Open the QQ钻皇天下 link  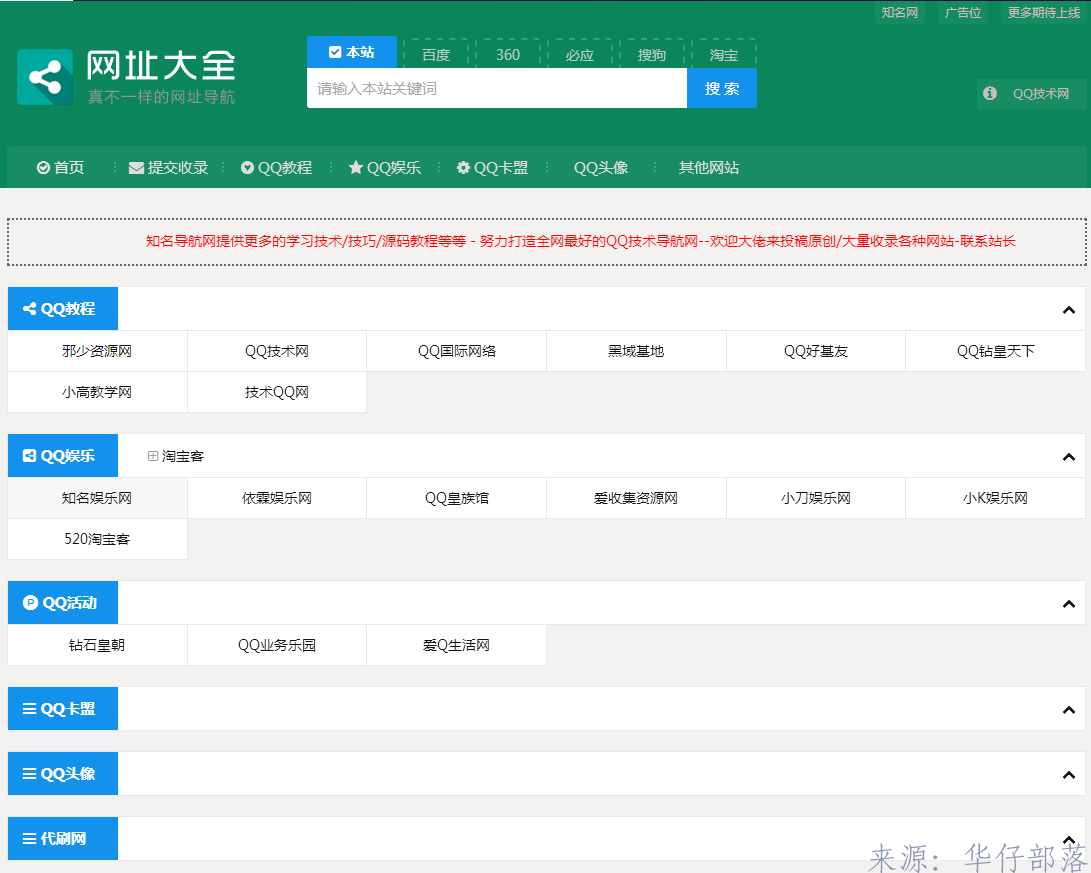[x=996, y=351]
